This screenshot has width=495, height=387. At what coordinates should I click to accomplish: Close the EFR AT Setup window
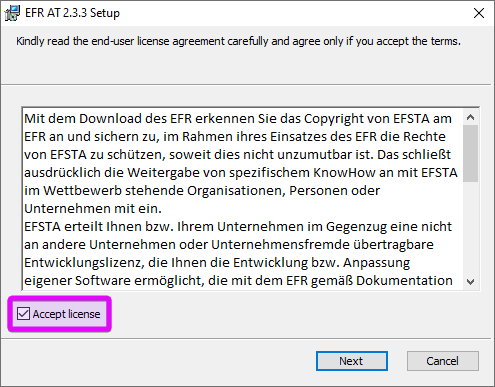click(x=479, y=13)
